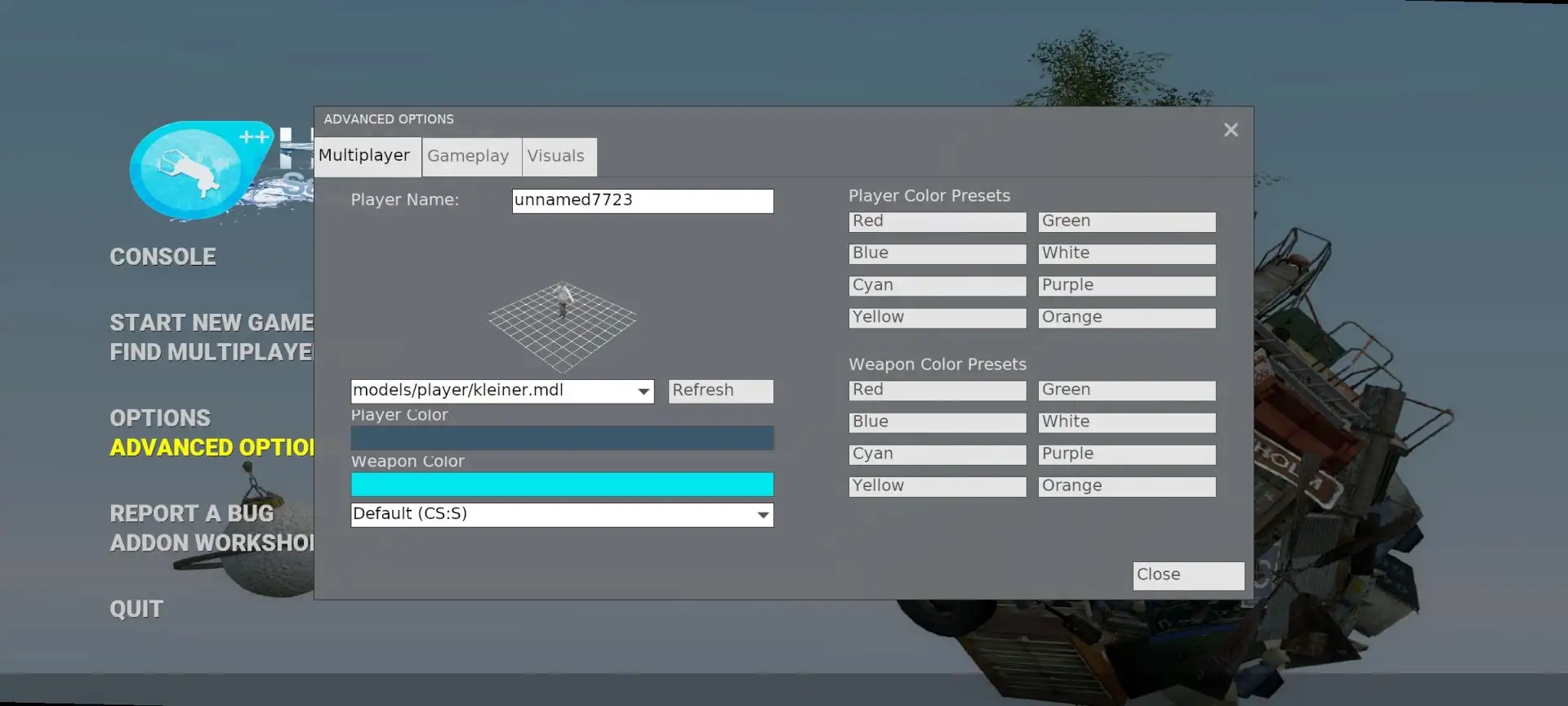The image size is (1568, 706).
Task: Click Quit in the main menu
Action: click(136, 609)
